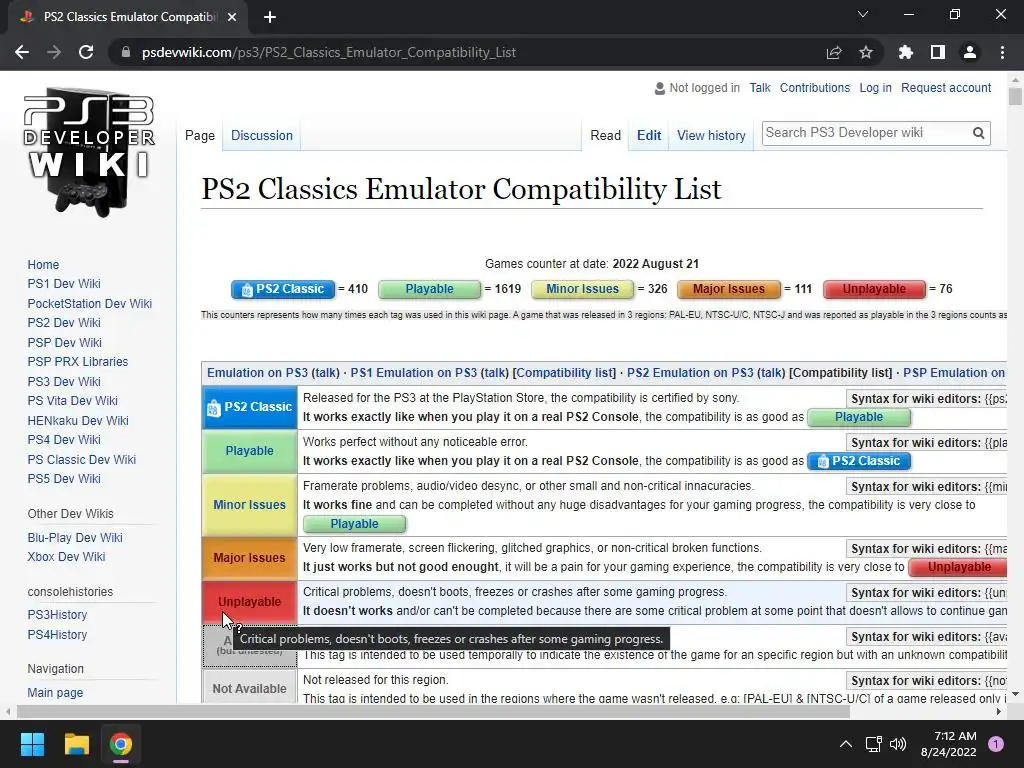This screenshot has width=1024, height=768.
Task: Click Chrome icon in taskbar
Action: [121, 744]
